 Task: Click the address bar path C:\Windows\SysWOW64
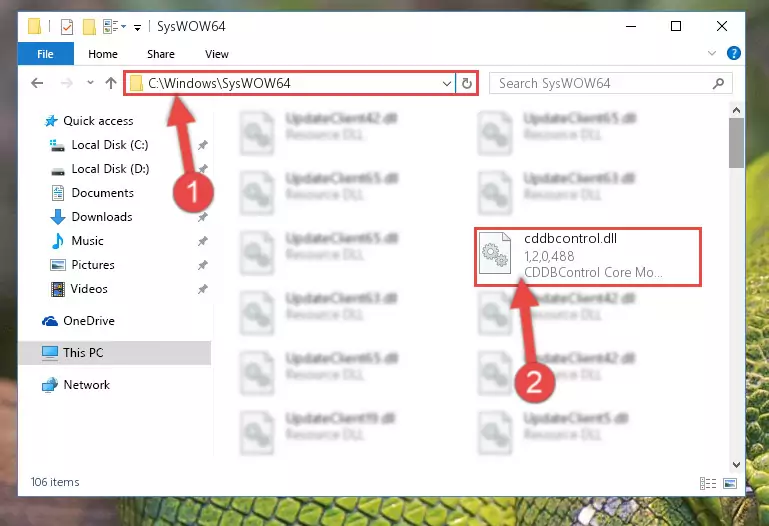coord(219,83)
